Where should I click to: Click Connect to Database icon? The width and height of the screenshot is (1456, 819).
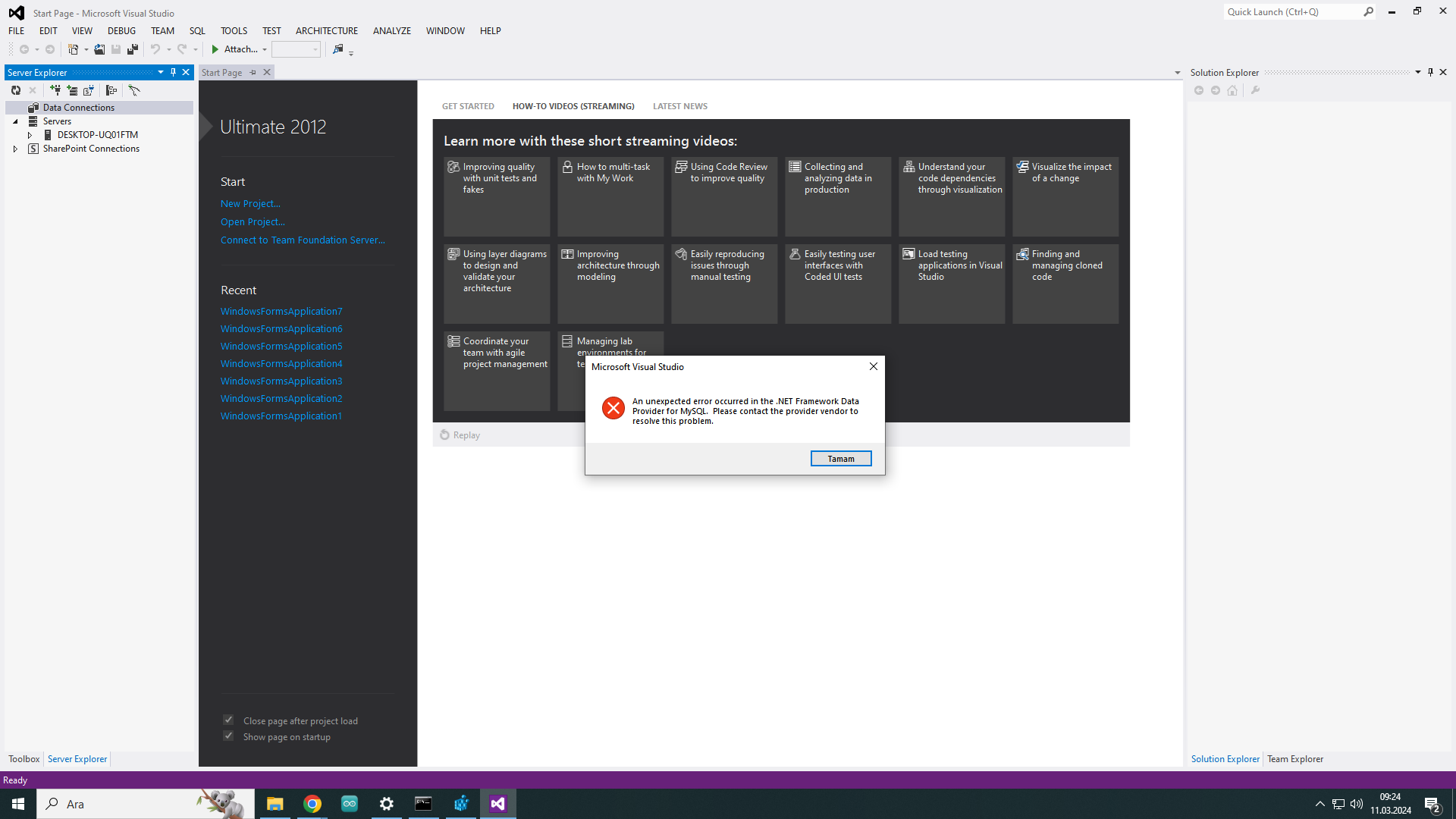55,90
